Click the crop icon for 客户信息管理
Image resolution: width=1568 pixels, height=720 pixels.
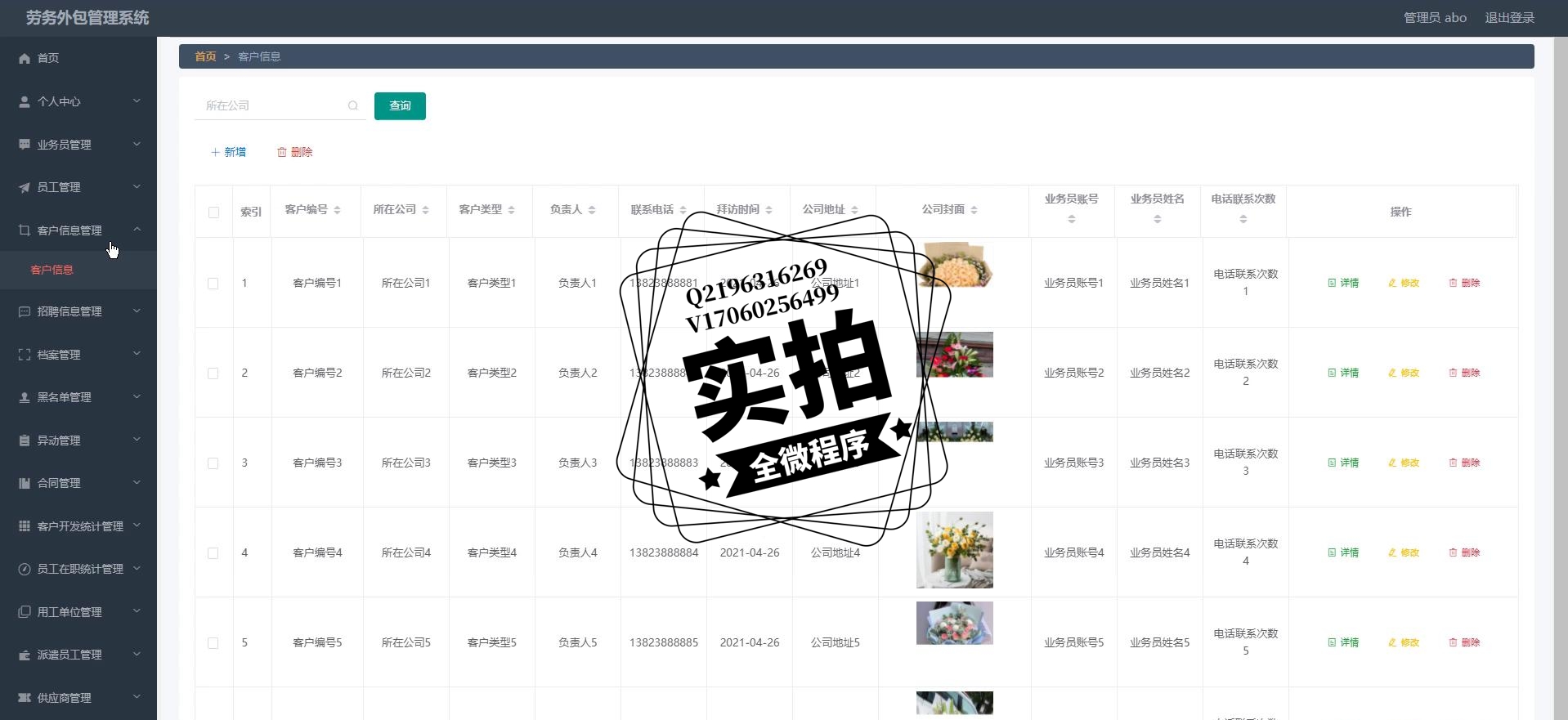click(25, 230)
